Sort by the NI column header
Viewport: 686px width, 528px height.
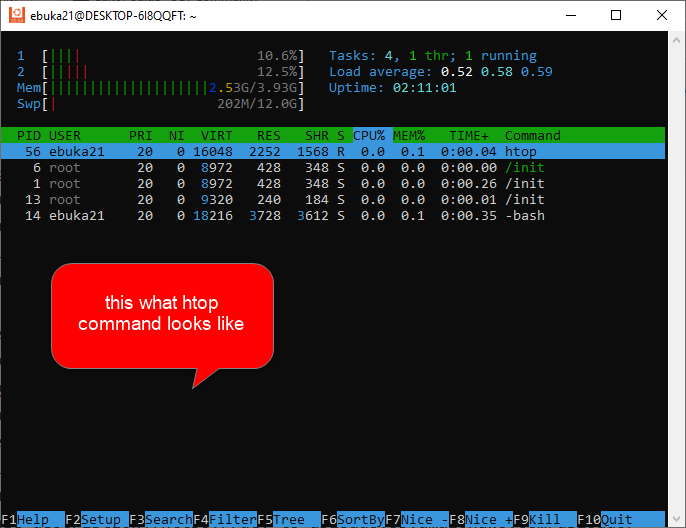pyautogui.click(x=177, y=135)
